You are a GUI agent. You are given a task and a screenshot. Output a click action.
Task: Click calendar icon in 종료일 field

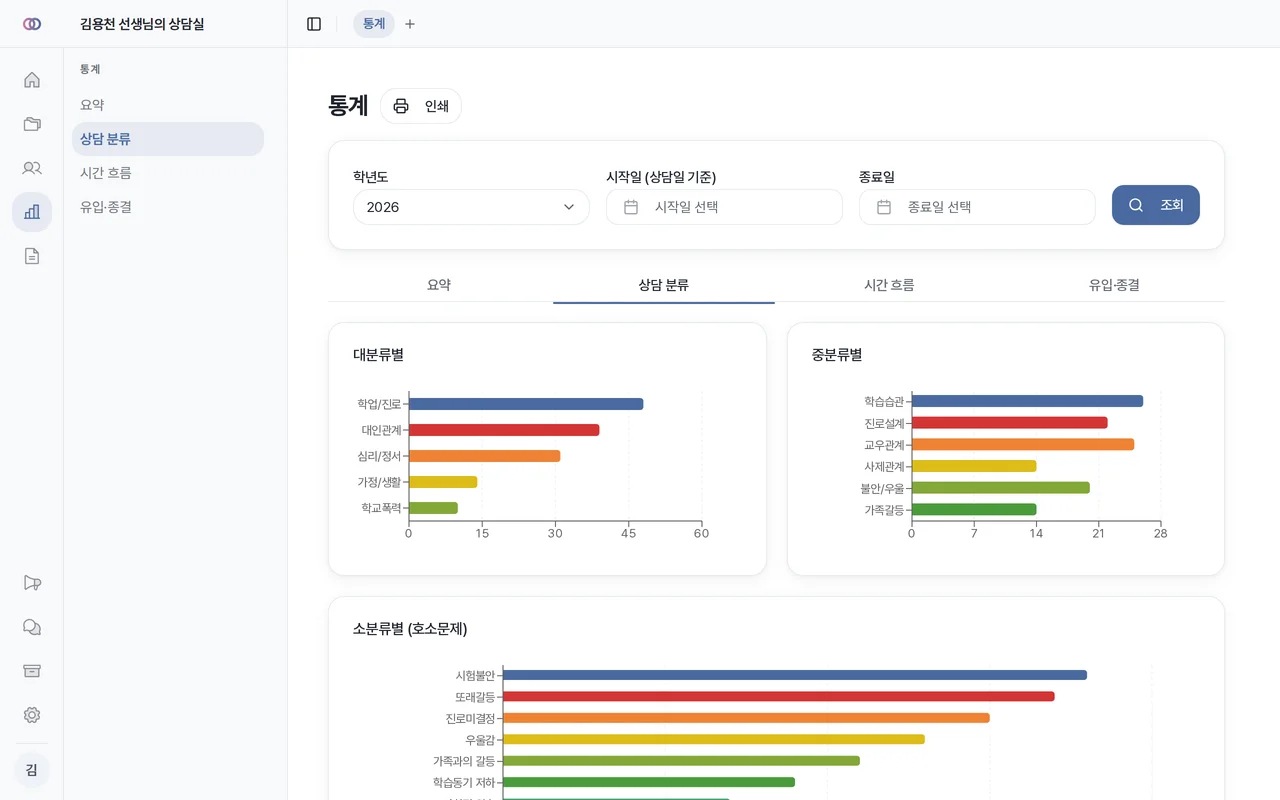(884, 207)
